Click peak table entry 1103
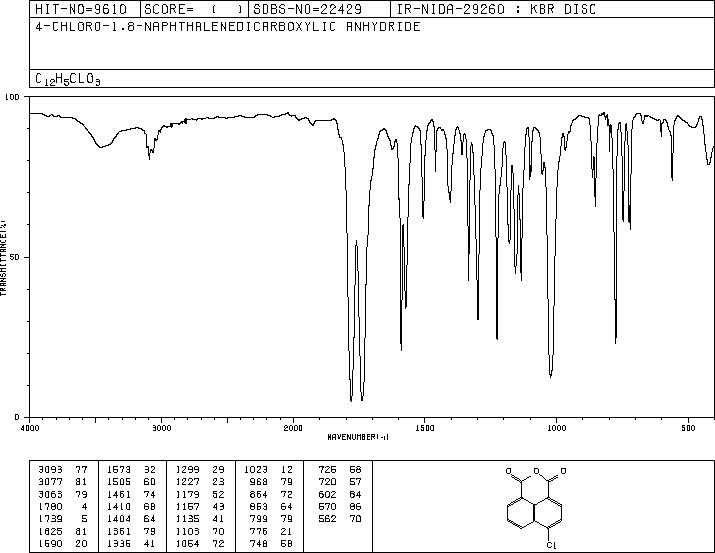 coord(187,532)
